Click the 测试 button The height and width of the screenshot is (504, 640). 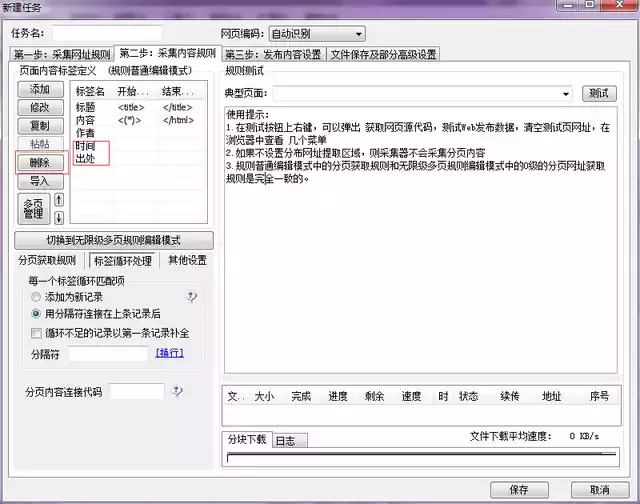(599, 93)
